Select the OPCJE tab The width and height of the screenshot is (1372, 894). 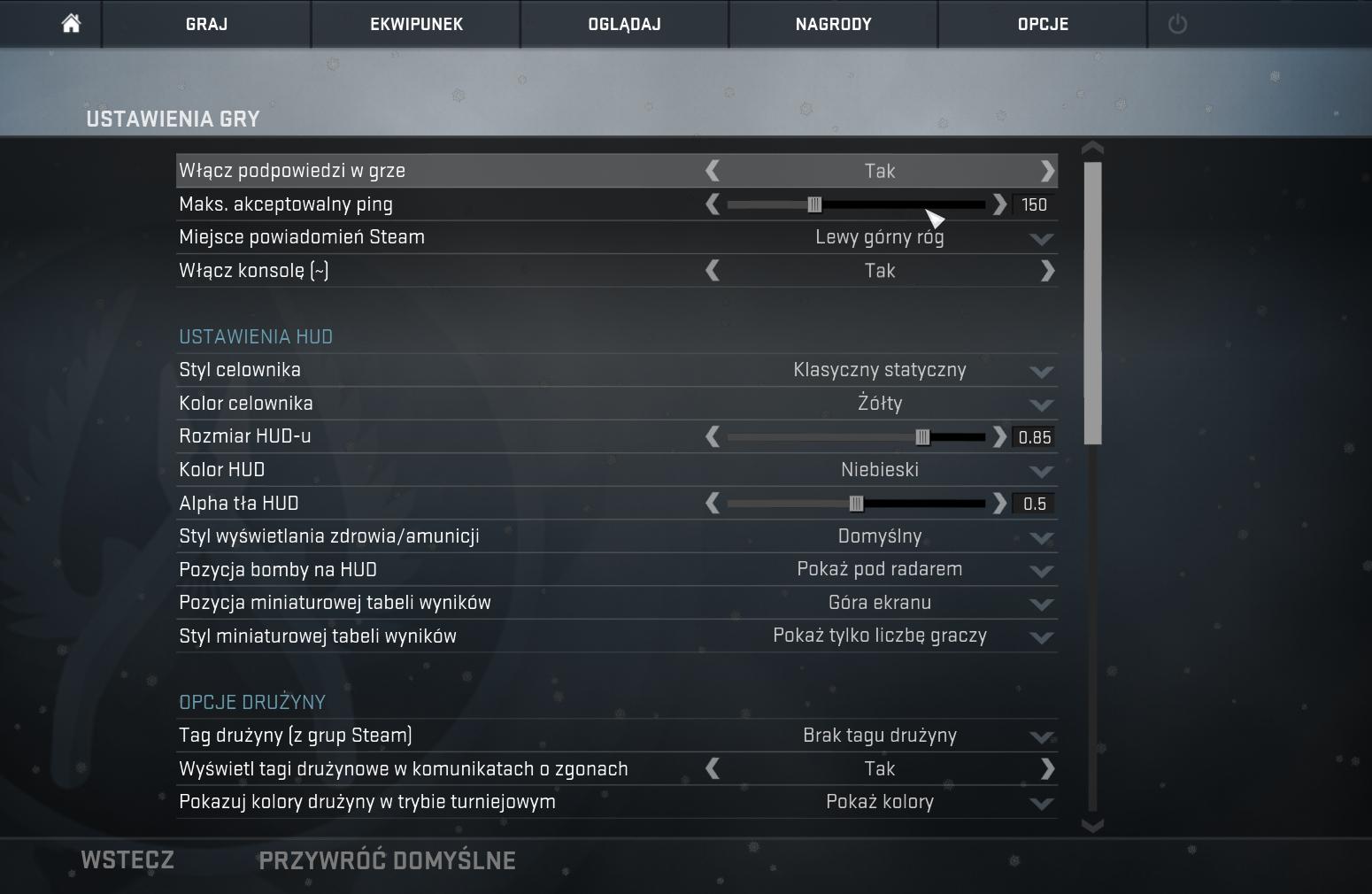pos(1043,24)
